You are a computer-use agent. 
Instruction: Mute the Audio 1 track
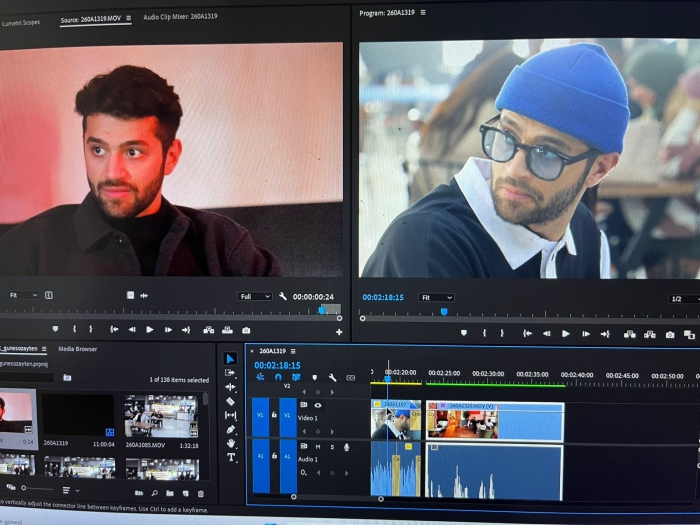pyautogui.click(x=318, y=447)
